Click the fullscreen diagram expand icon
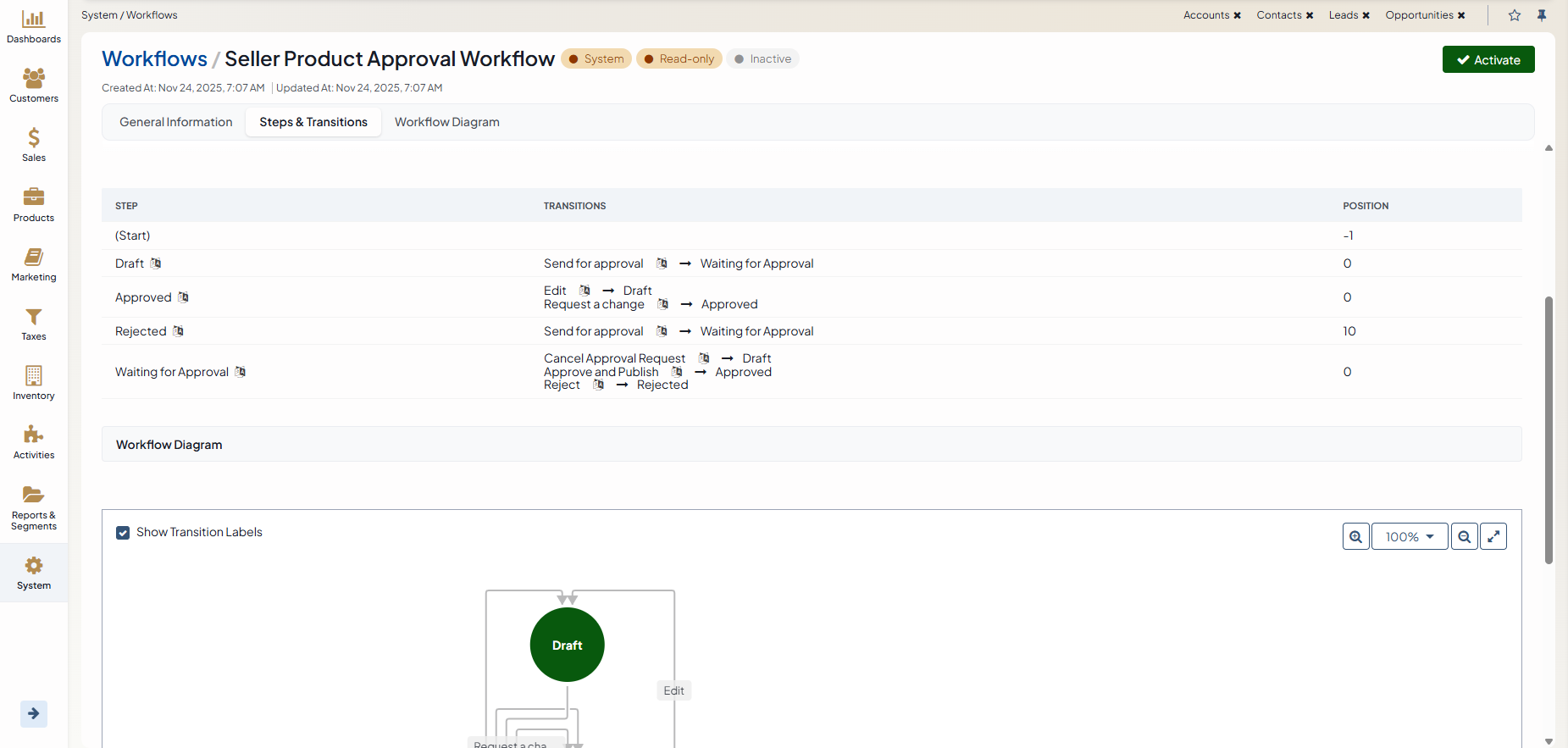The image size is (1568, 748). (1493, 537)
